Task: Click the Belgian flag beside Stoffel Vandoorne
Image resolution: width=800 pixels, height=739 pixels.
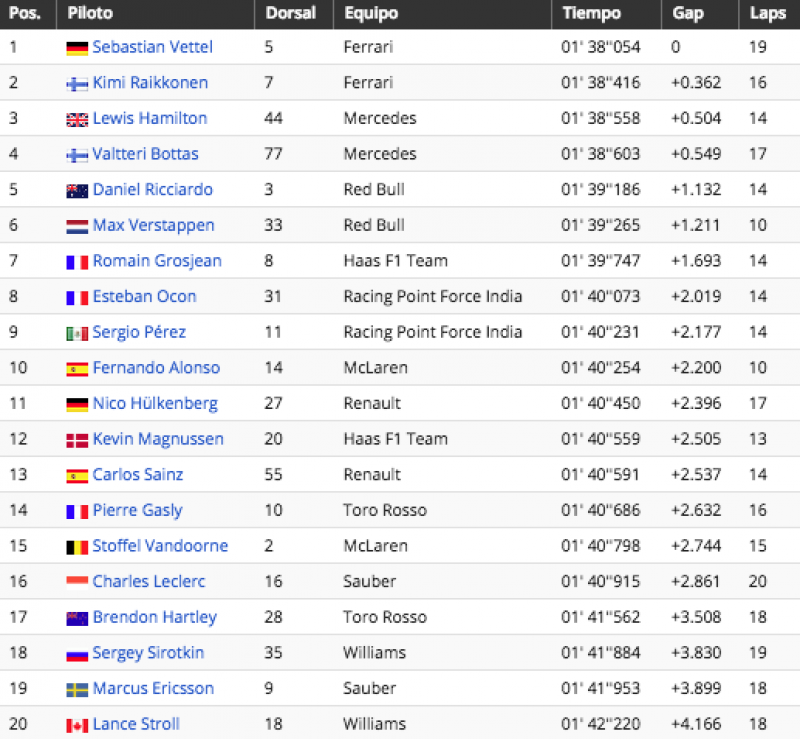Action: point(77,547)
